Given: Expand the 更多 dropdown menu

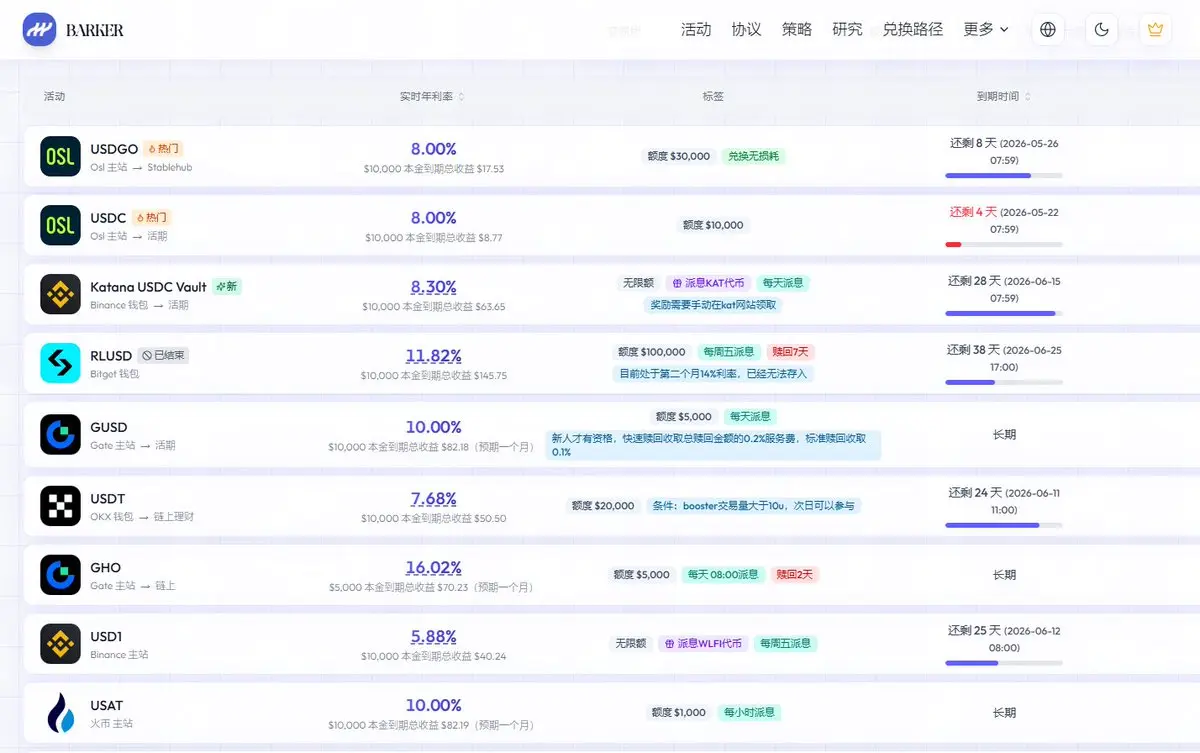Looking at the screenshot, I should [985, 29].
